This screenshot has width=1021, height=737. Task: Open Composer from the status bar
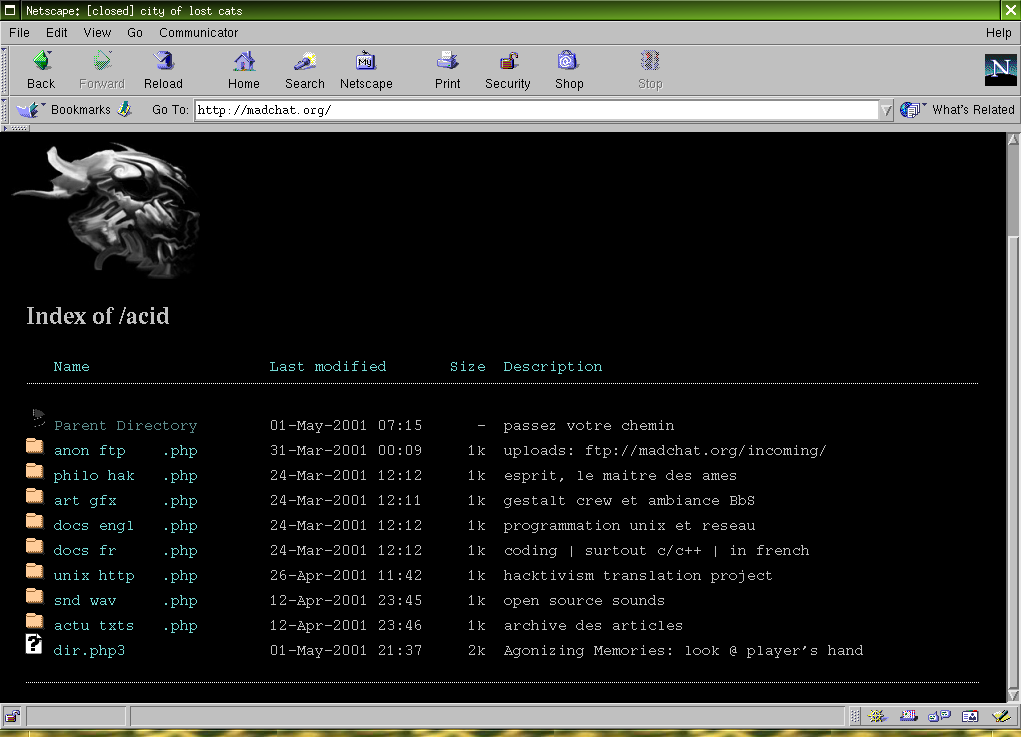[x=999, y=716]
